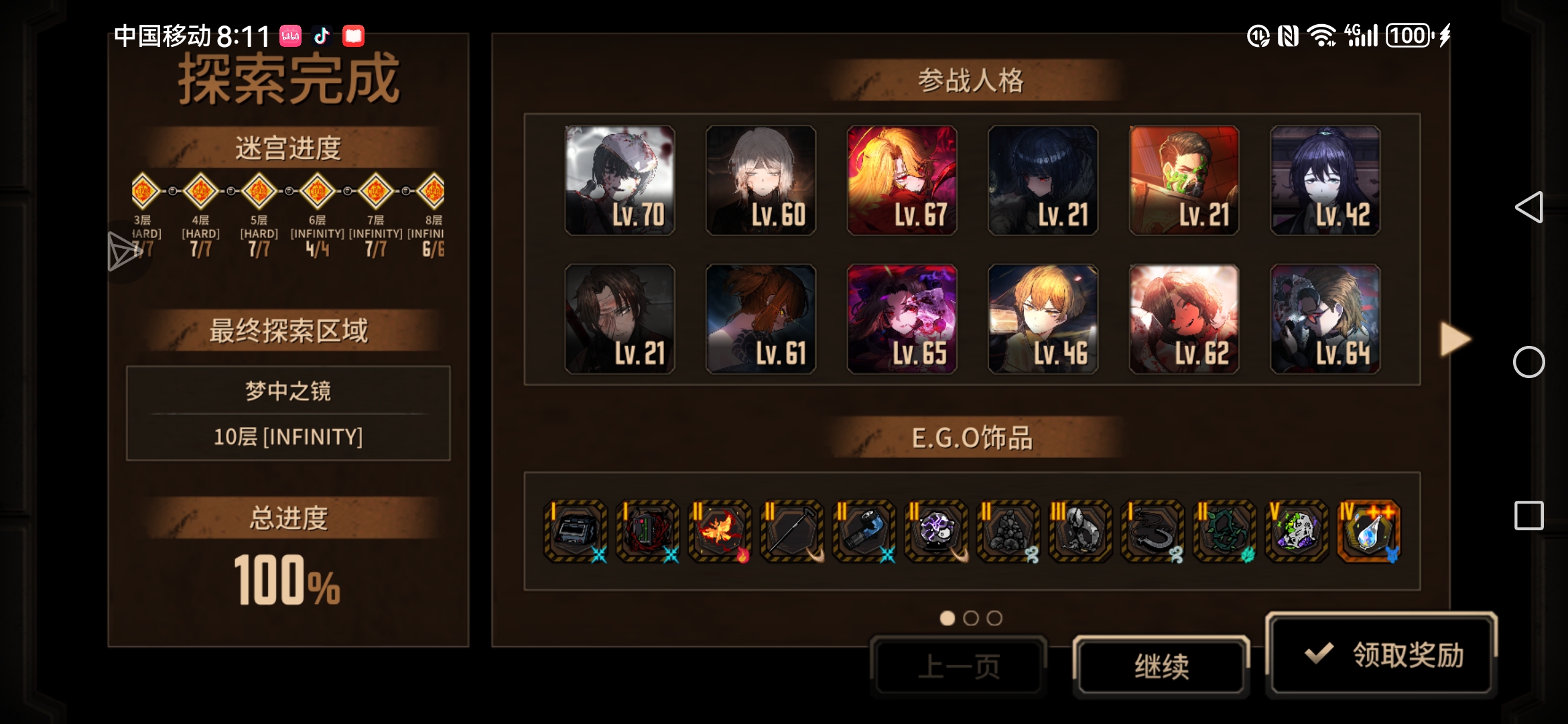This screenshot has height=724, width=1568.
Task: Select the Tier V dice E.G.O gift icon
Action: (x=1297, y=531)
